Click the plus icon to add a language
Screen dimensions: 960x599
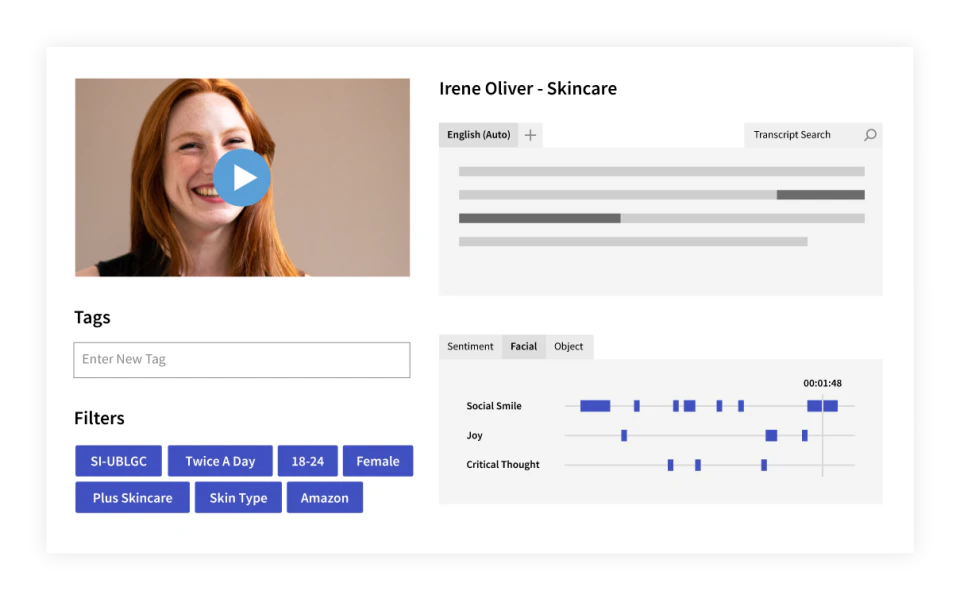point(531,134)
